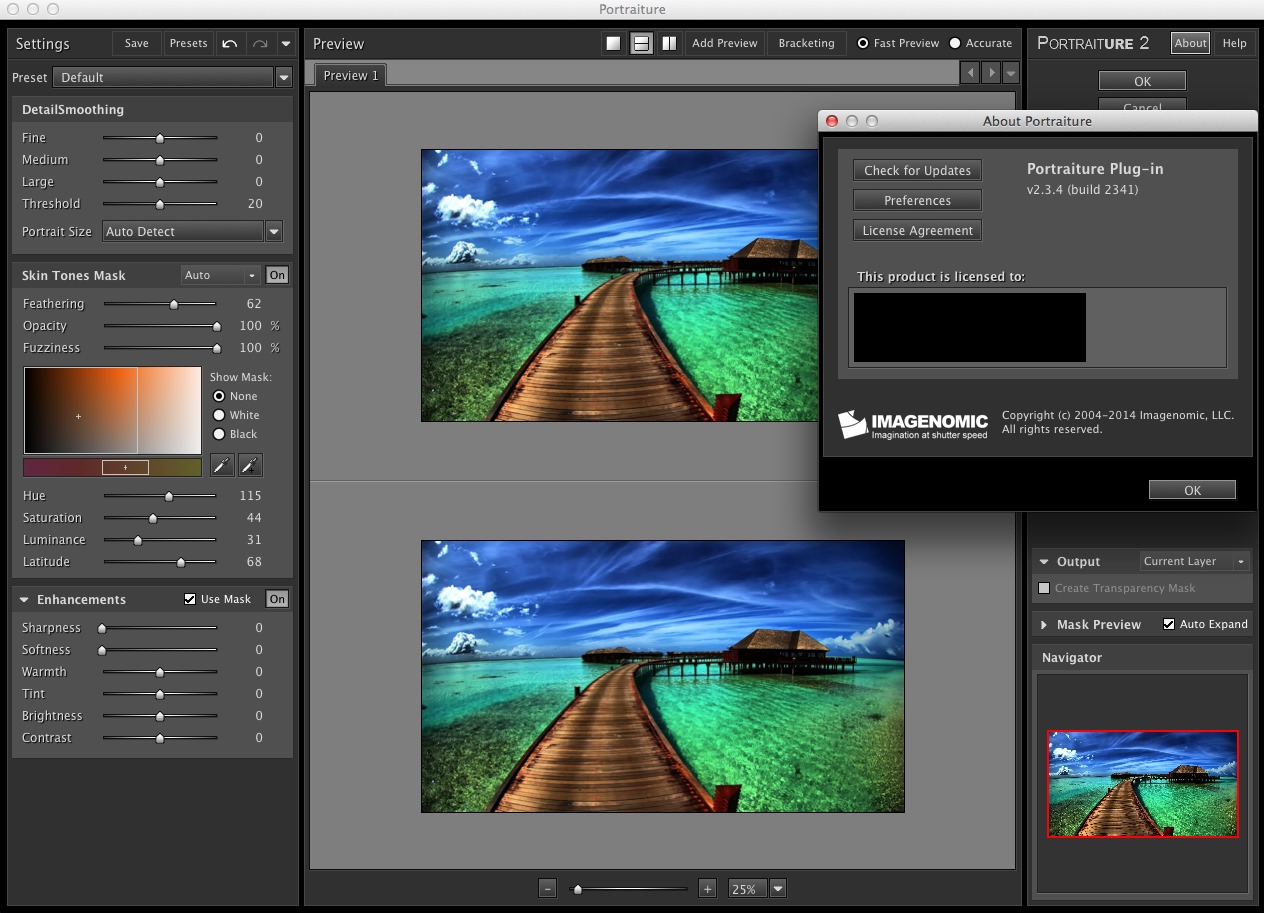Expand the Mask Preview section
This screenshot has height=913, width=1264.
click(x=1044, y=624)
